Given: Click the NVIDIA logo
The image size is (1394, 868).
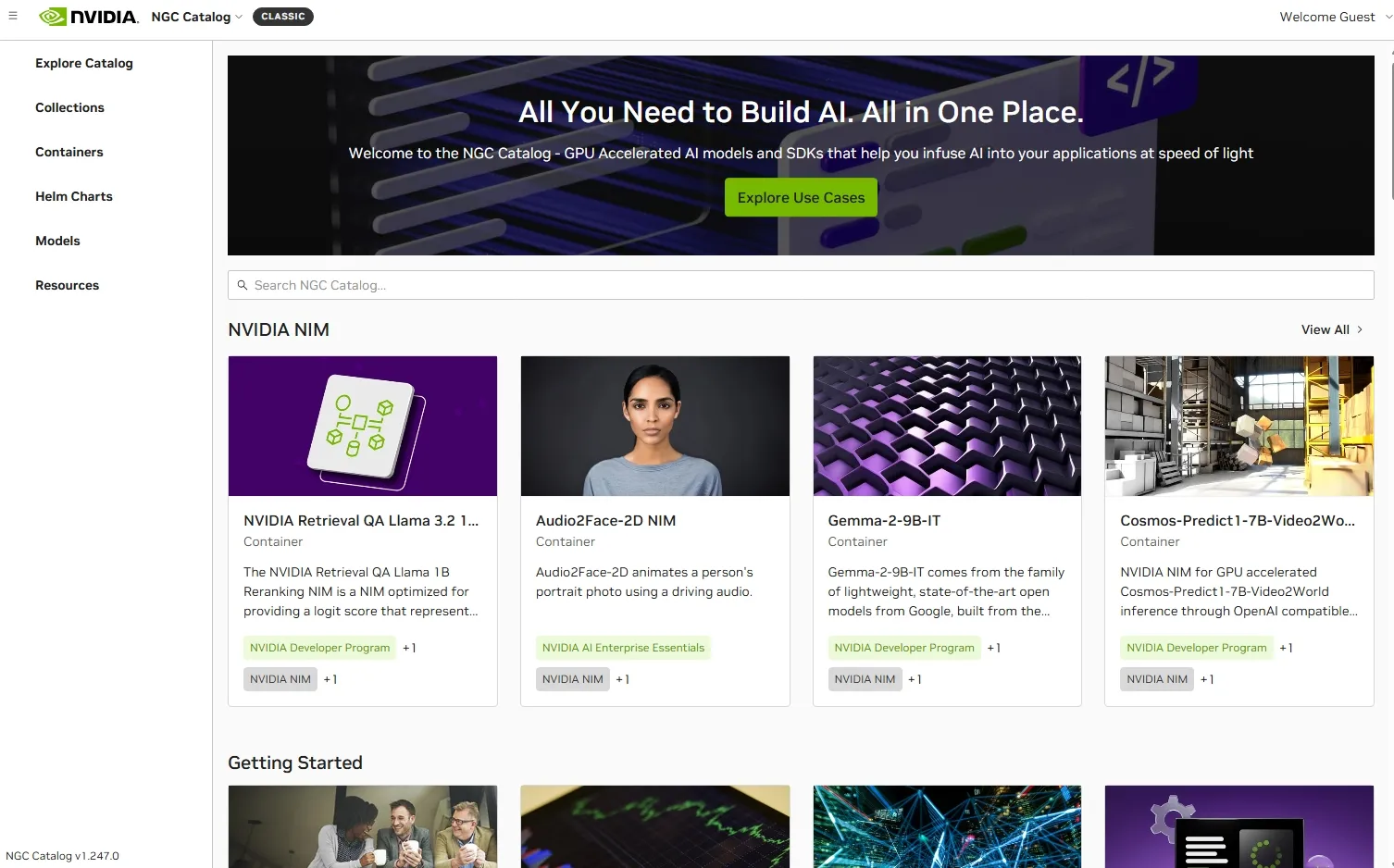Looking at the screenshot, I should click(89, 17).
